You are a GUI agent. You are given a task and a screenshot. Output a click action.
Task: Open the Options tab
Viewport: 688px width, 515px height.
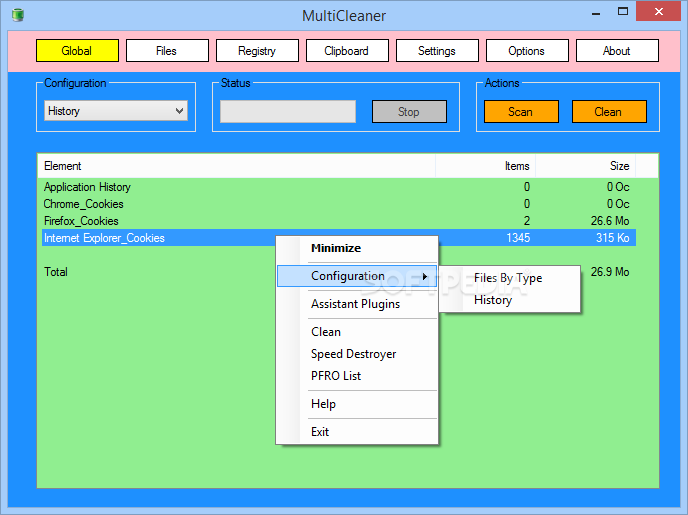tap(527, 50)
